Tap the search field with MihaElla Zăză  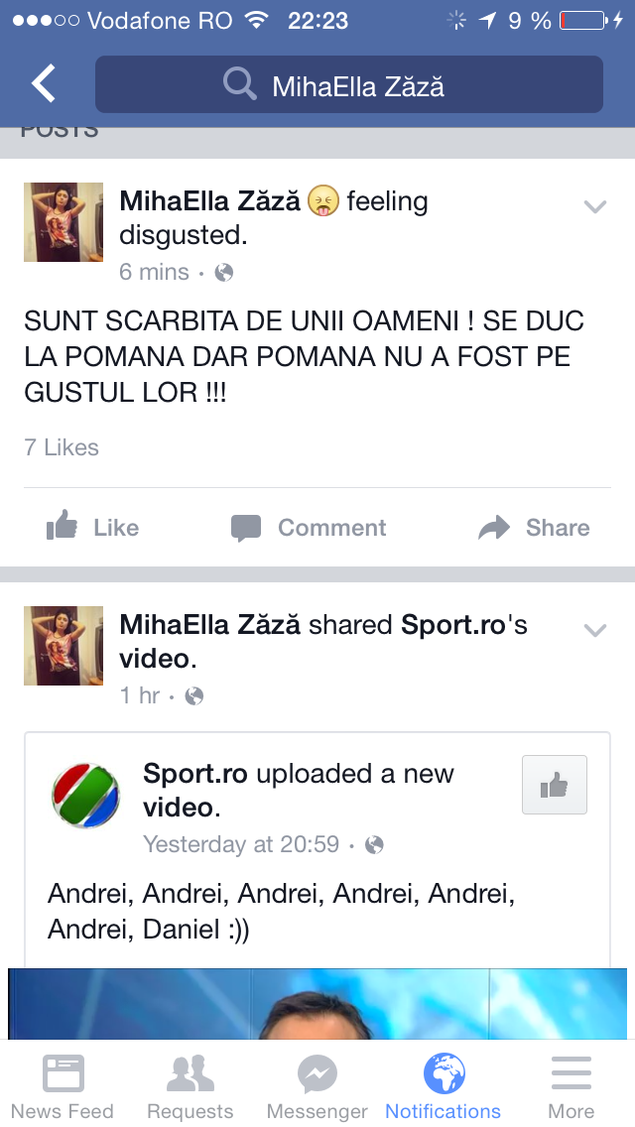(x=349, y=85)
